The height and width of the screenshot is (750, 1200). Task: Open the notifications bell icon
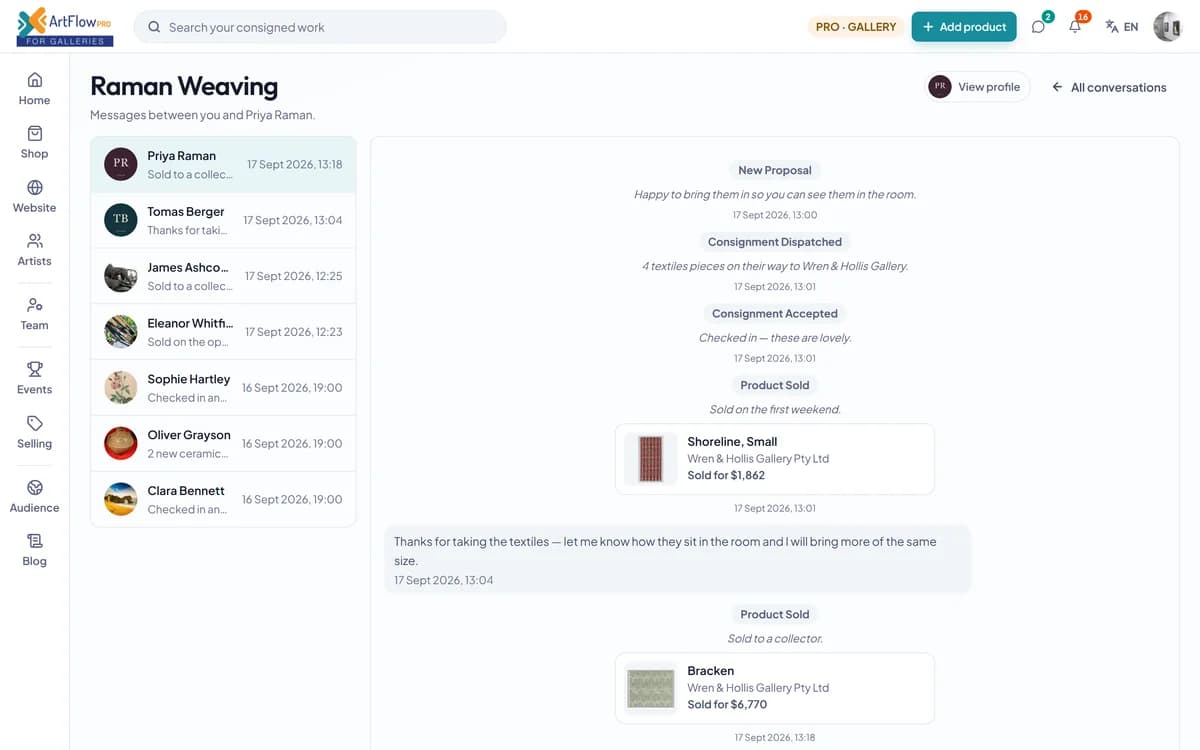coord(1075,27)
